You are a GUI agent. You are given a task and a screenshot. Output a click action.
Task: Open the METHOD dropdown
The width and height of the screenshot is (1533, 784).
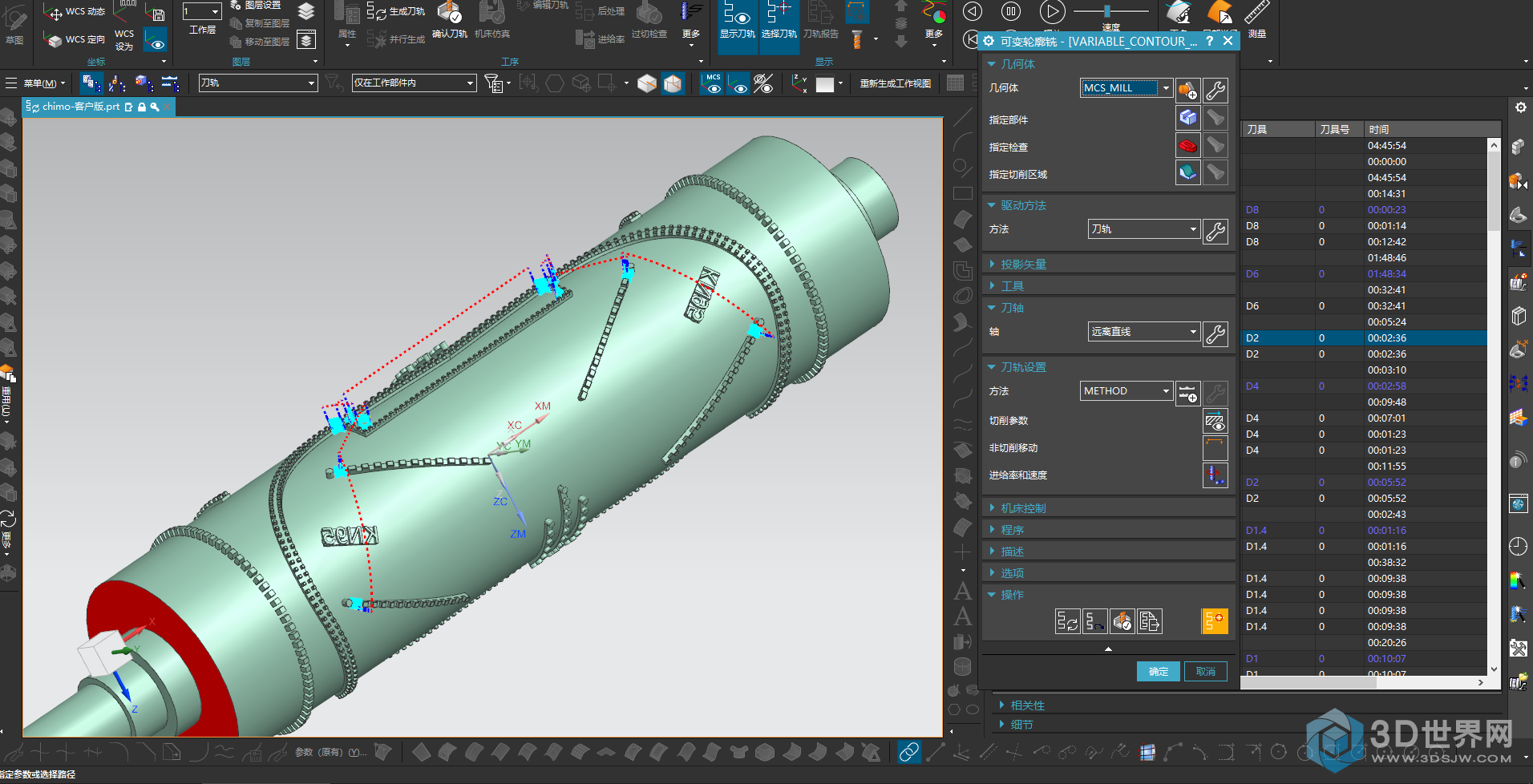tap(1126, 391)
